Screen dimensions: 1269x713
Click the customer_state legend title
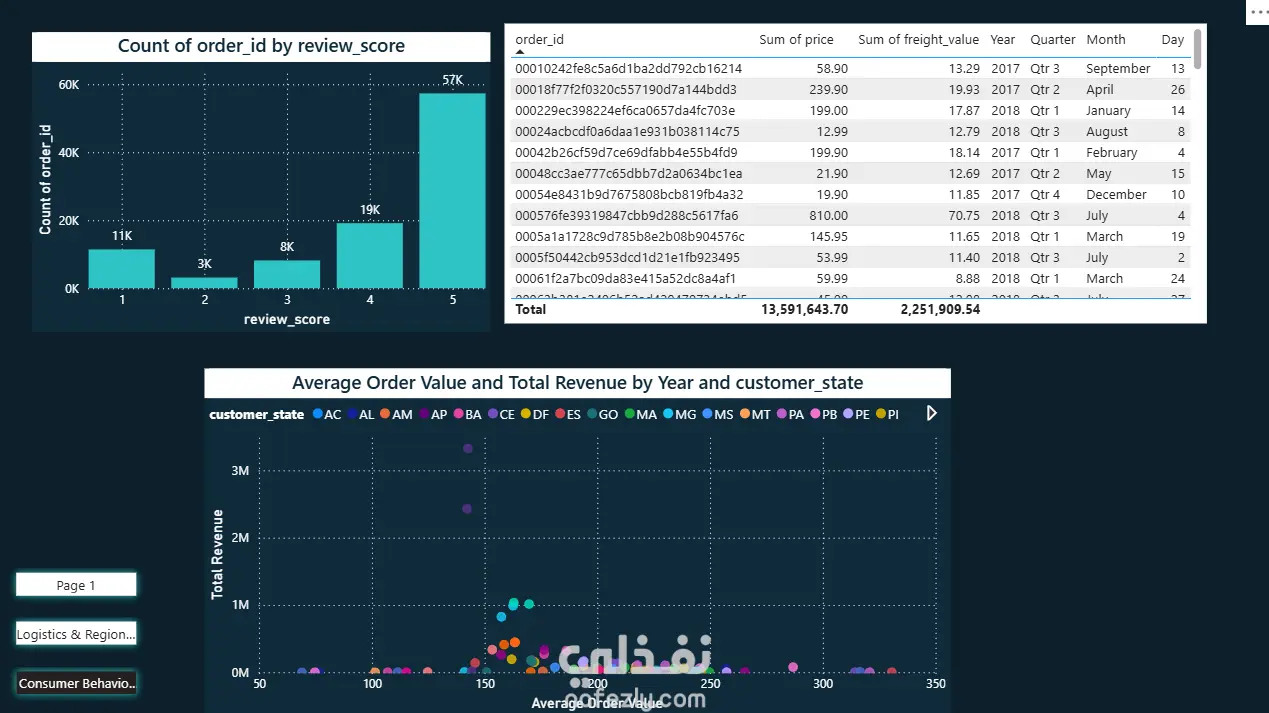(256, 414)
